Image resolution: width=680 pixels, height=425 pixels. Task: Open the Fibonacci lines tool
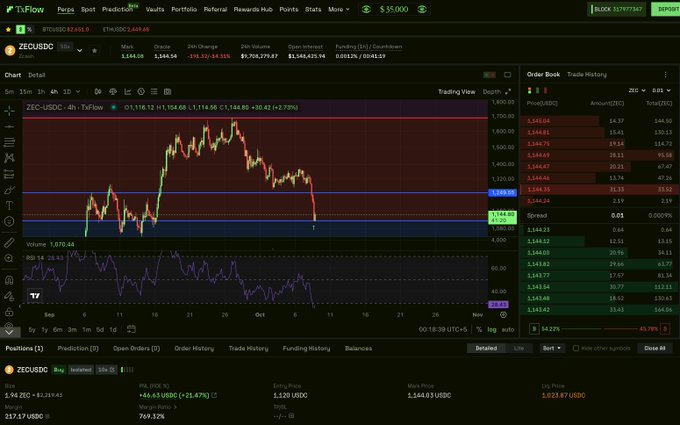[9, 142]
